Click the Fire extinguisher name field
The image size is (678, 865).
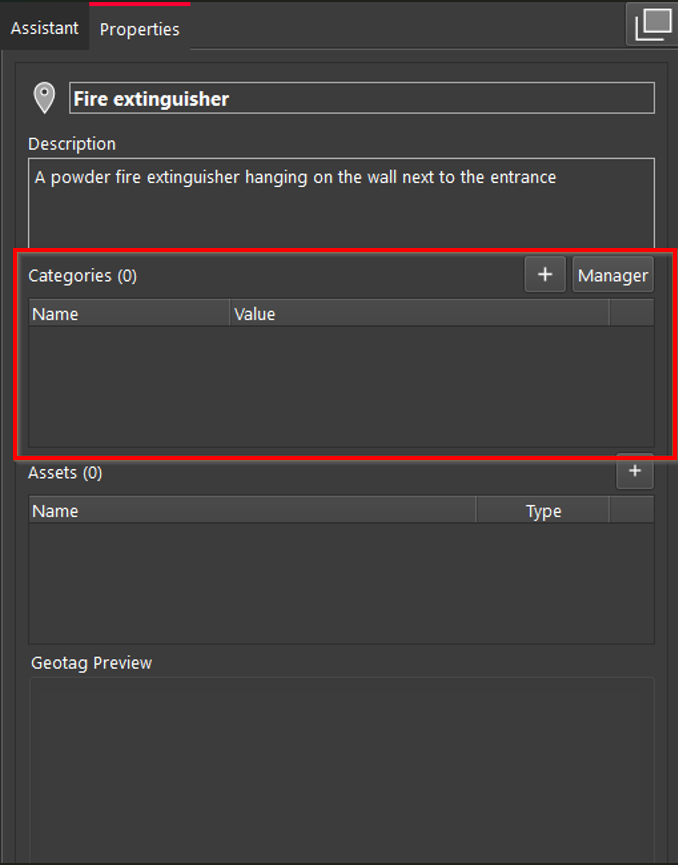(361, 98)
